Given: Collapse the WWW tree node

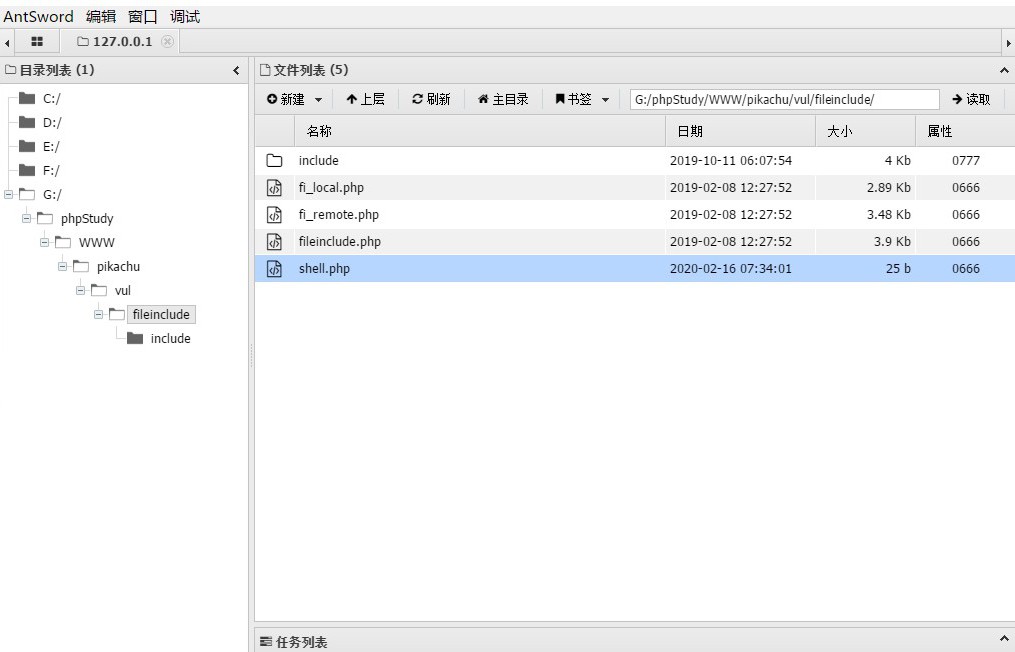Looking at the screenshot, I should tap(45, 242).
